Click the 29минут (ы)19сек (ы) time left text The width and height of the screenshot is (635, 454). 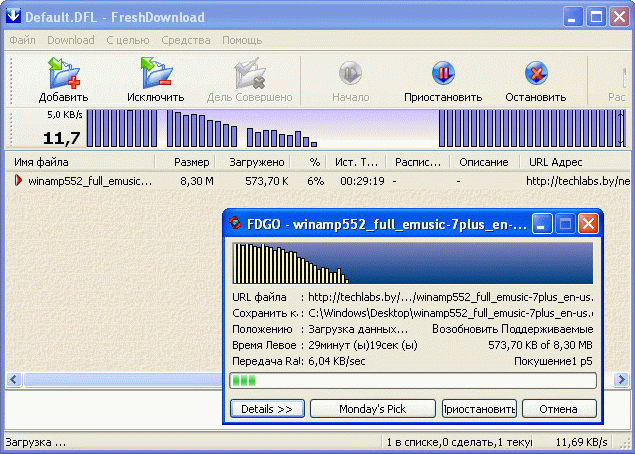click(362, 345)
